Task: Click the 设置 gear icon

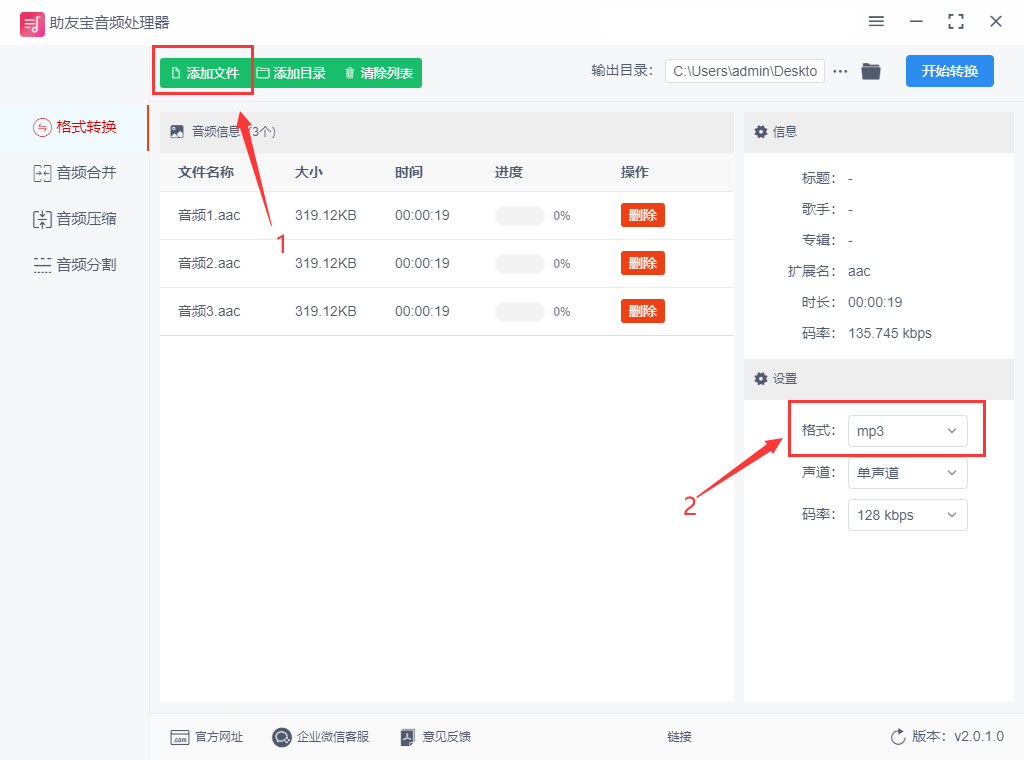Action: [760, 378]
